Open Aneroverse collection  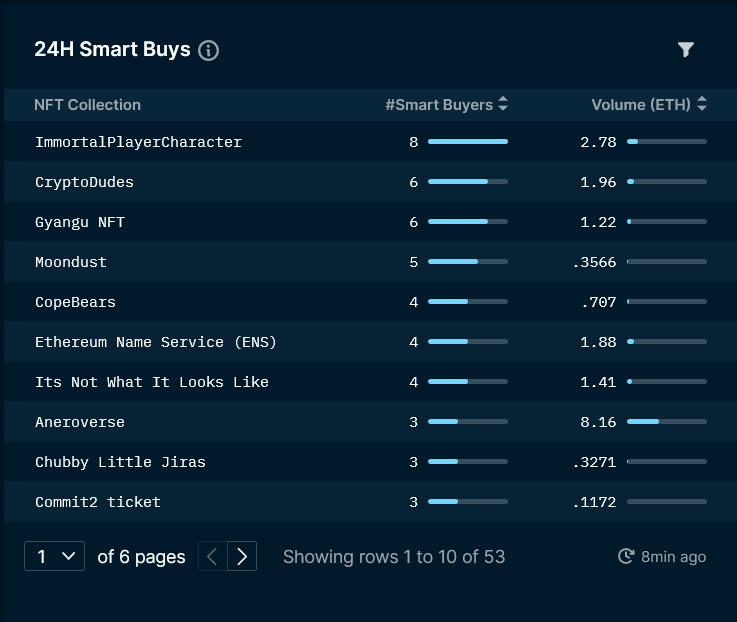click(80, 422)
